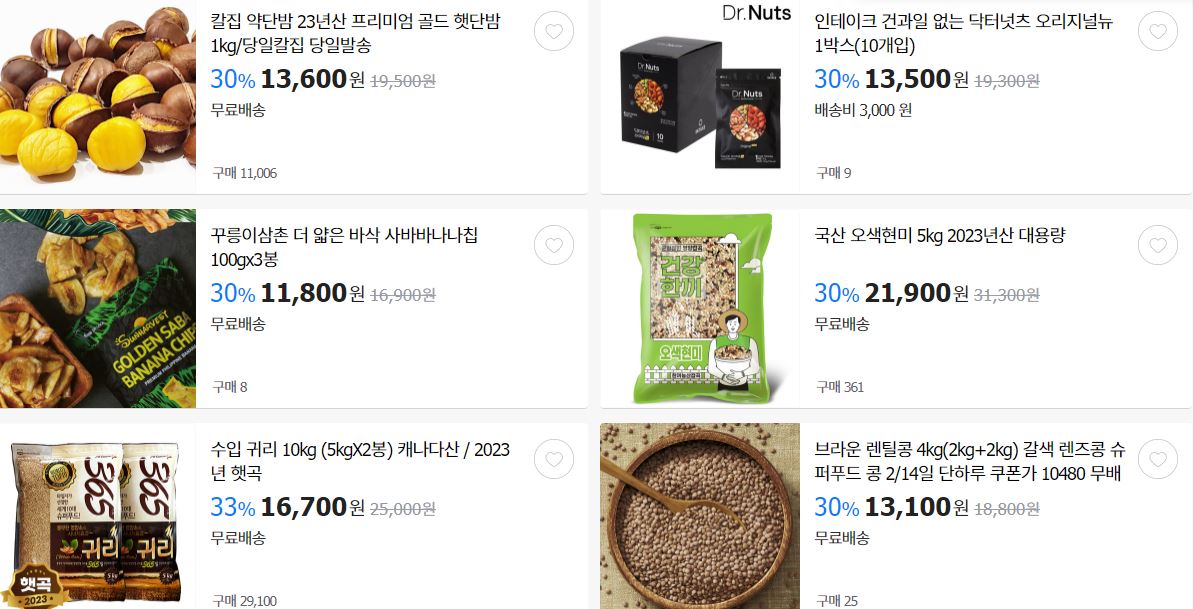Viewport: 1193px width, 609px height.
Task: Tap heart icon for 국산 오색현미 5kg
Action: (x=1158, y=245)
